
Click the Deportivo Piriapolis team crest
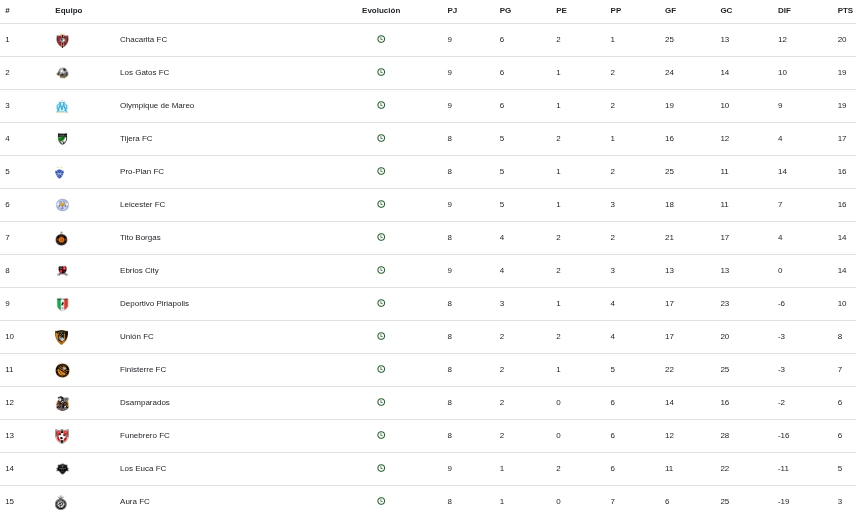(x=62, y=304)
